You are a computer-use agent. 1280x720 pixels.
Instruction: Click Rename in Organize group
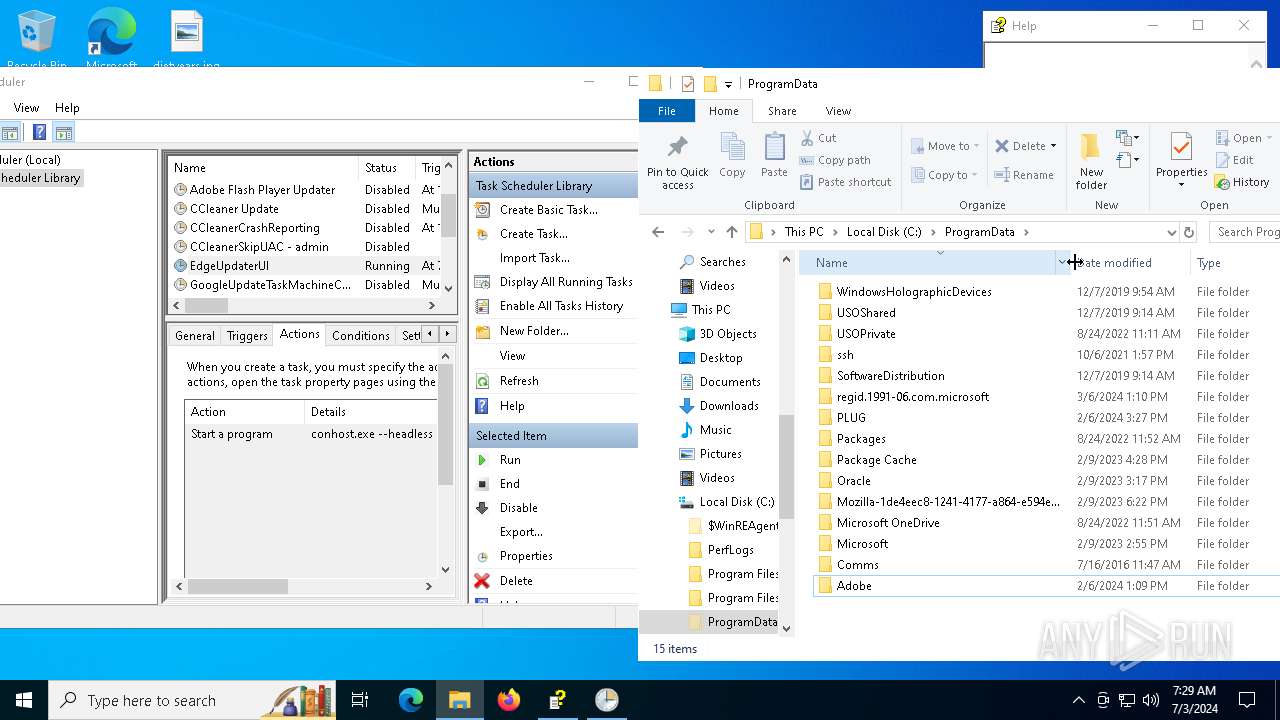pos(1024,175)
